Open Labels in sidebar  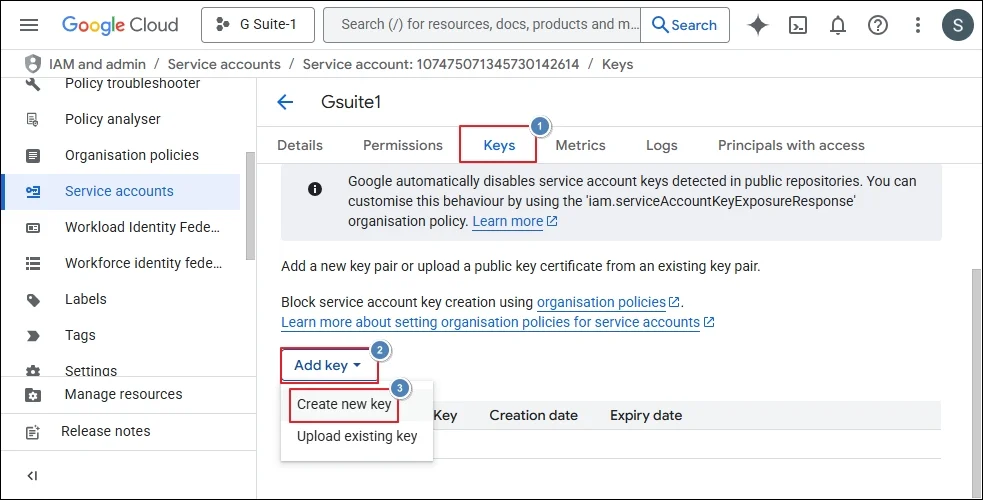pos(86,299)
